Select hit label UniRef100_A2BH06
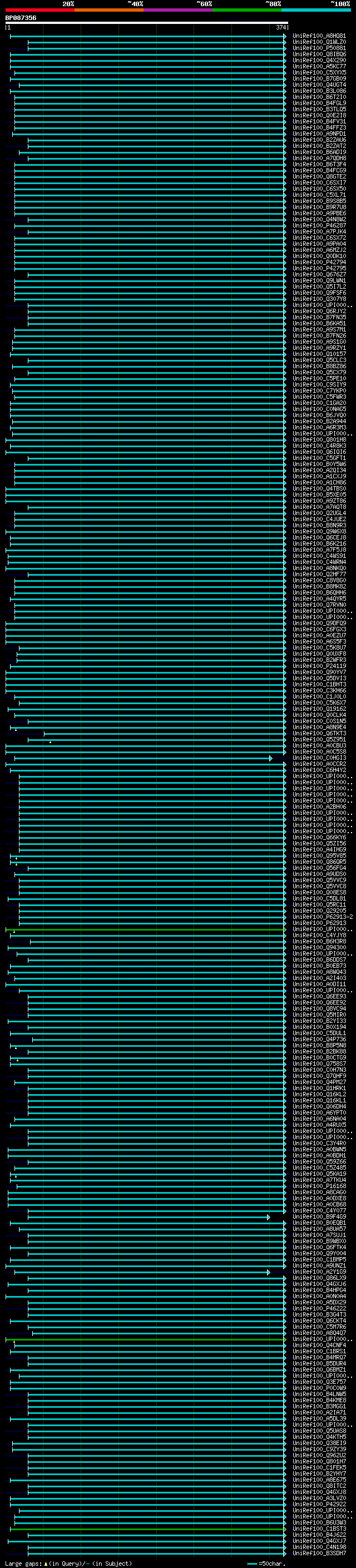 (319, 807)
